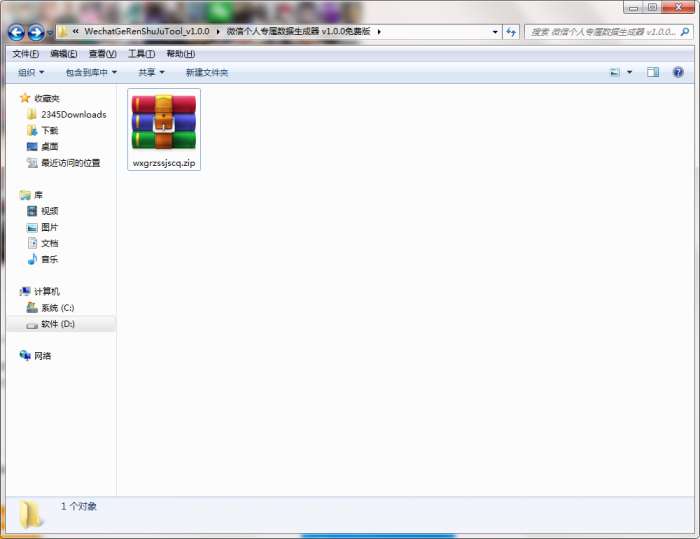Click the status bar folder icon
Viewport: 700px width, 539px height.
30,514
